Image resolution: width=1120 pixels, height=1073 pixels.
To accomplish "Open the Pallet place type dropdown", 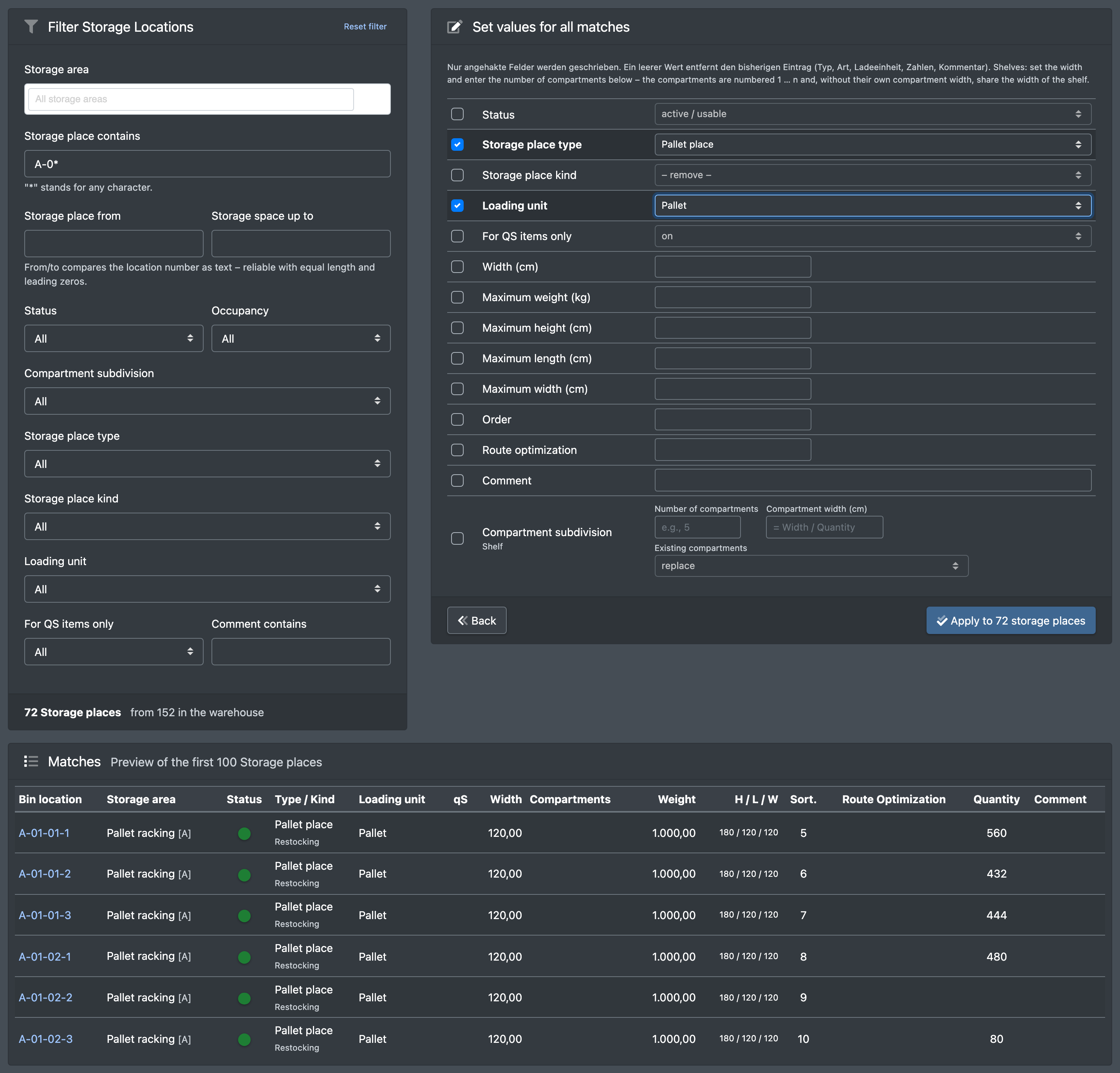I will click(x=873, y=145).
